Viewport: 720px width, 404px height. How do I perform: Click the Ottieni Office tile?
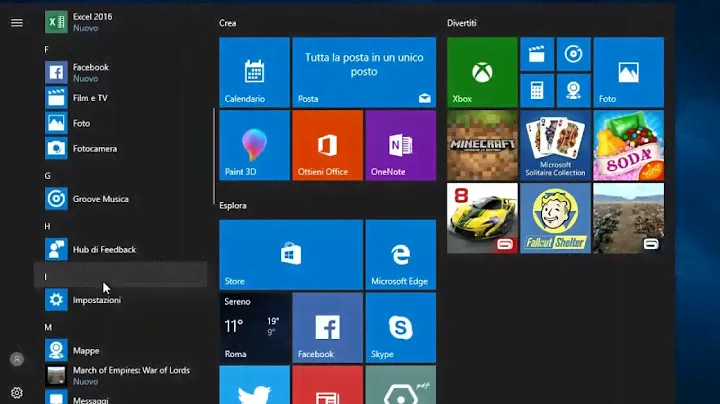click(327, 145)
